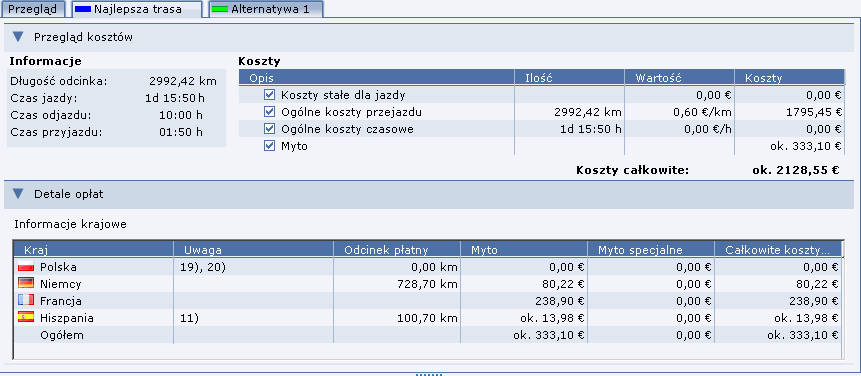Click the 0,60 €/km value
This screenshot has height=376, width=861.
(702, 112)
